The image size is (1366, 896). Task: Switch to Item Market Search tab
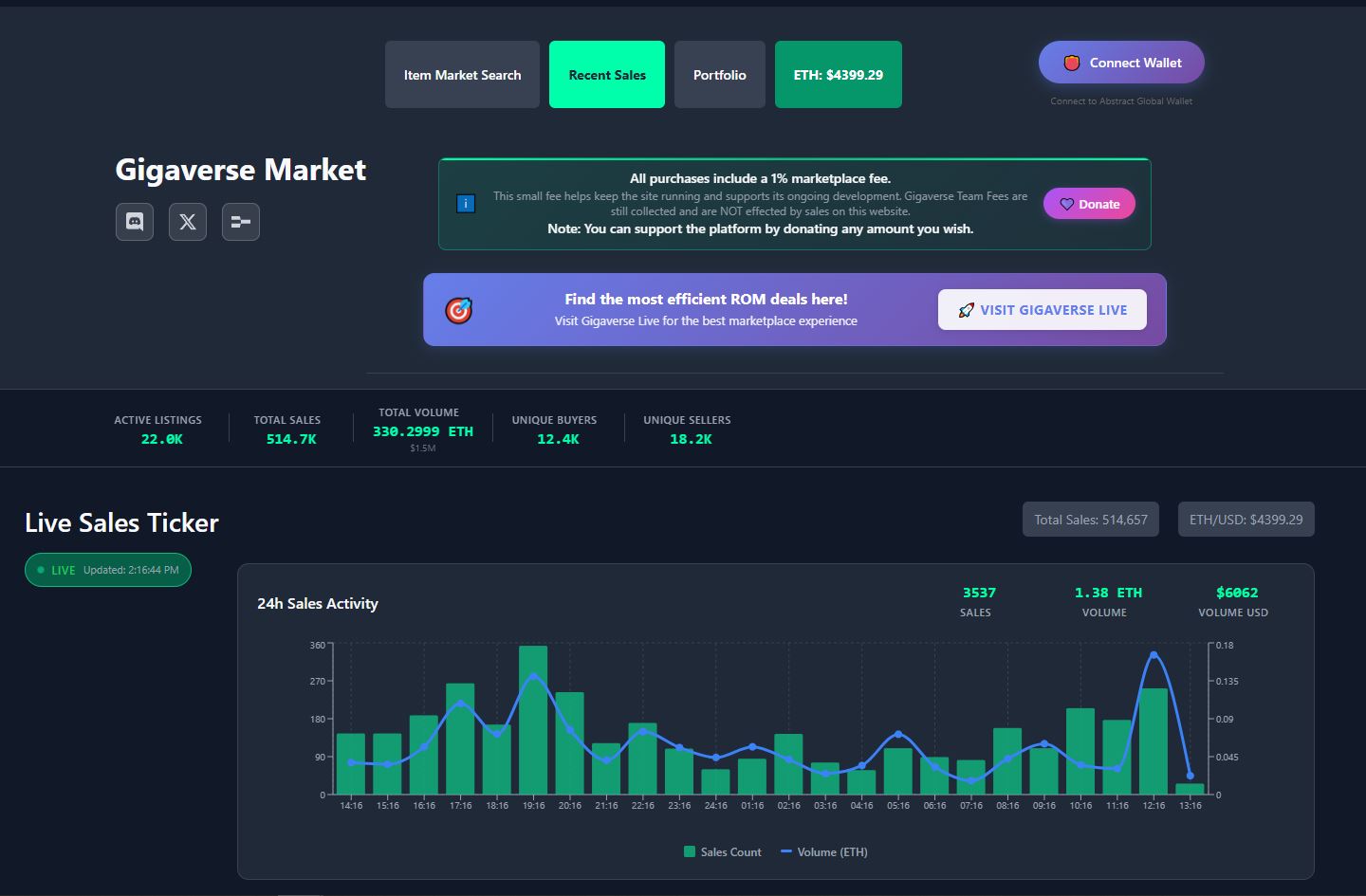click(x=462, y=75)
